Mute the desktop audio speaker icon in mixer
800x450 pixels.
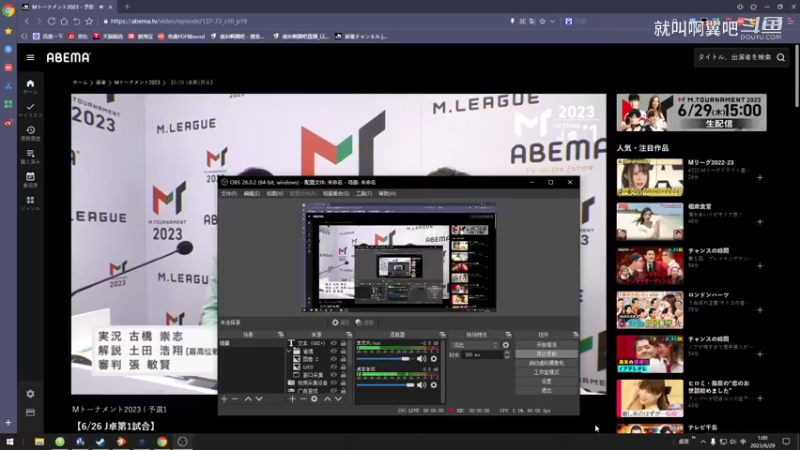[421, 385]
